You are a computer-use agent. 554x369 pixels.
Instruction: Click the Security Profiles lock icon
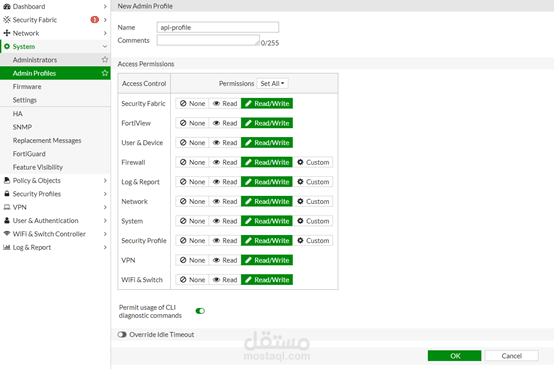(7, 194)
